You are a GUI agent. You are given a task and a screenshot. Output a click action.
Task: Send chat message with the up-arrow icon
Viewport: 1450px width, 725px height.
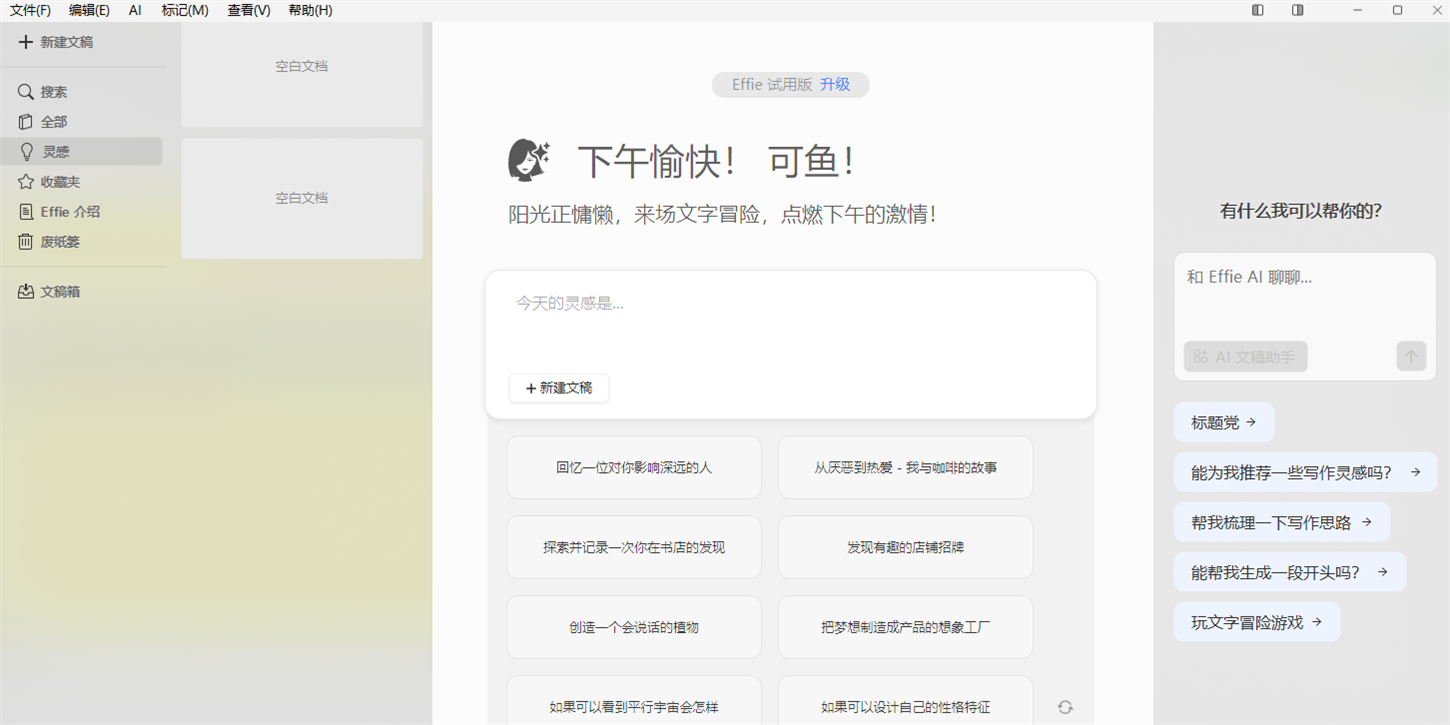(x=1410, y=356)
